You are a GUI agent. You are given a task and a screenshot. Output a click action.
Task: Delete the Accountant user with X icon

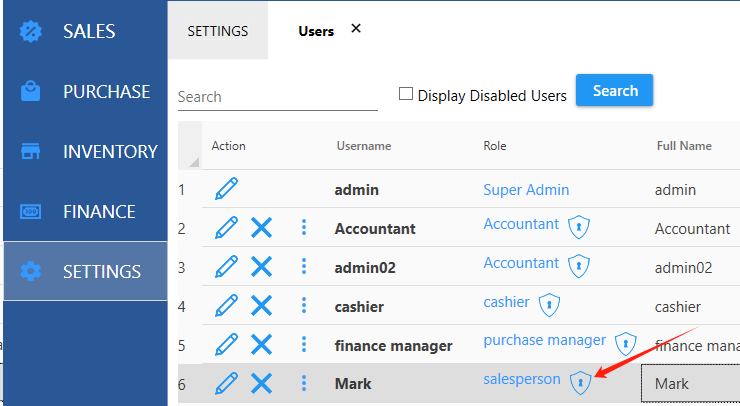pyautogui.click(x=261, y=228)
